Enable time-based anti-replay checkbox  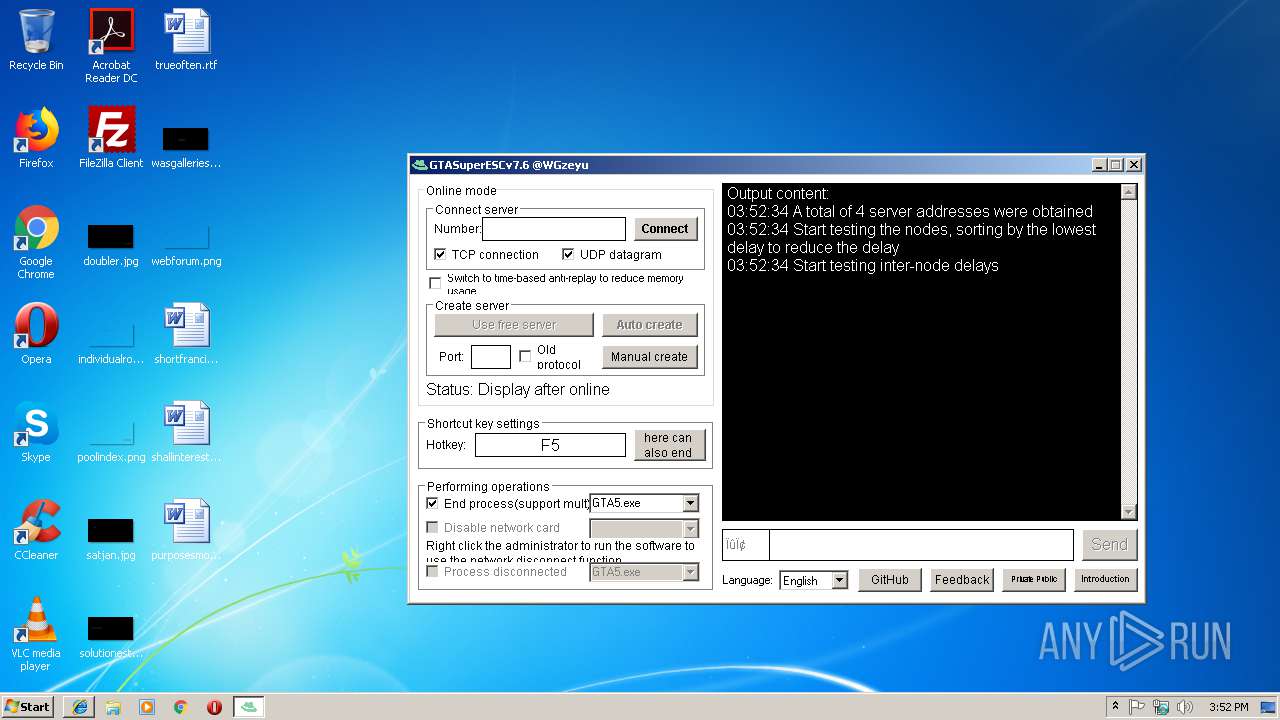click(x=435, y=284)
